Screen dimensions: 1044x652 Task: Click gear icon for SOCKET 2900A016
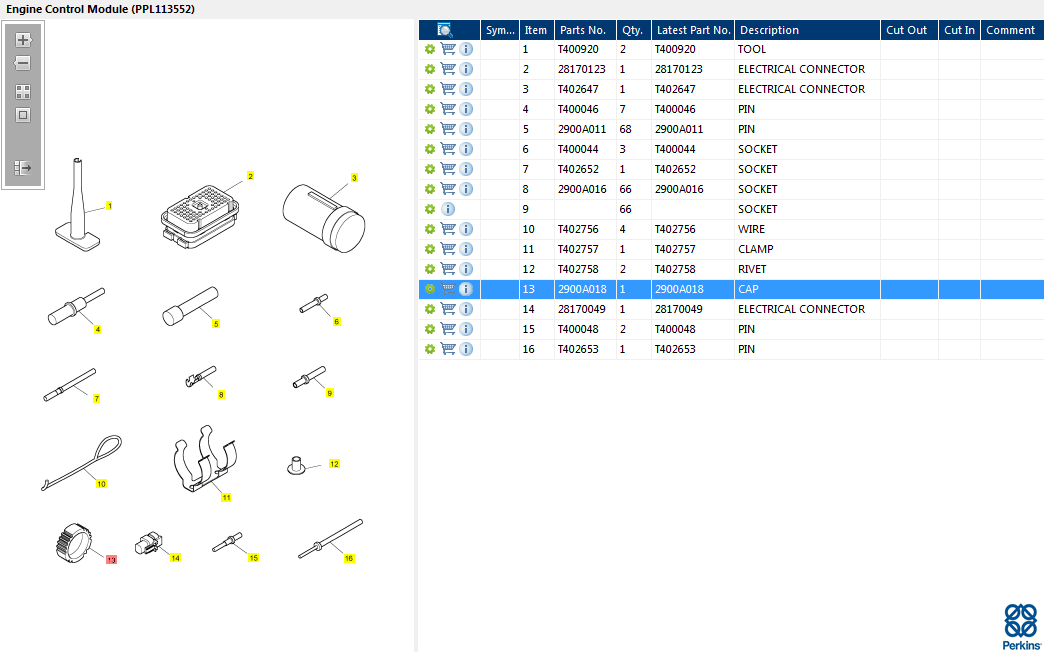pos(430,189)
